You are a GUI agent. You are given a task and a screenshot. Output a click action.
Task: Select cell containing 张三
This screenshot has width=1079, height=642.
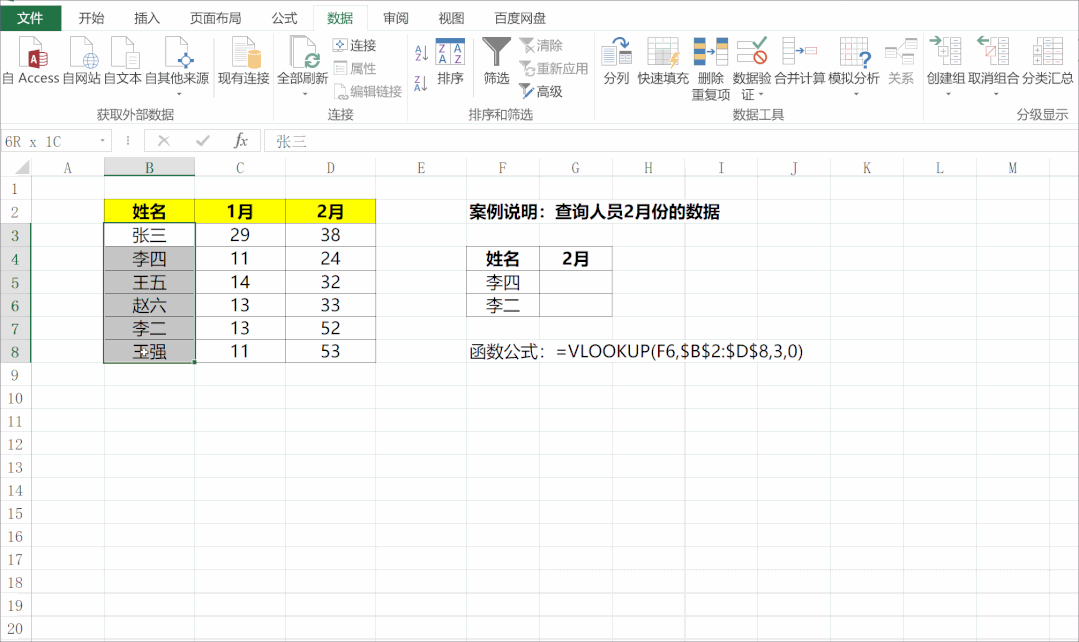(x=149, y=235)
